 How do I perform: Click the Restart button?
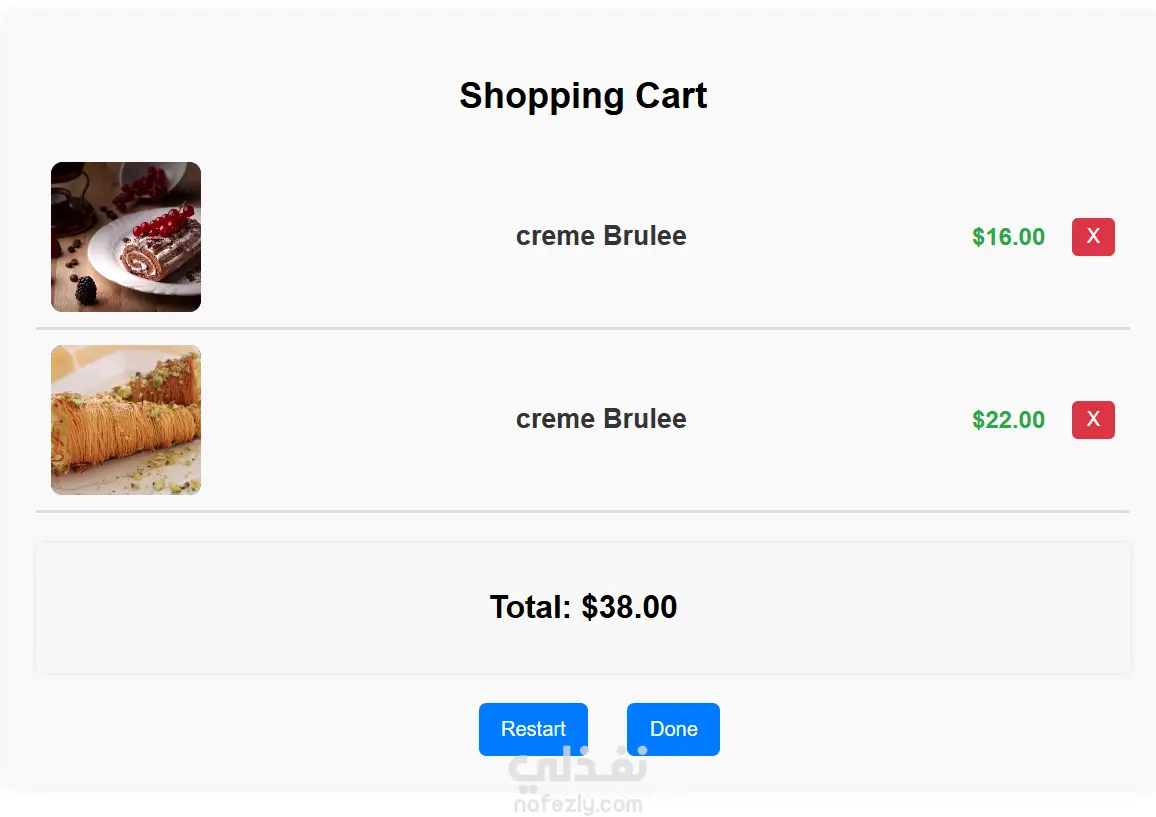533,729
